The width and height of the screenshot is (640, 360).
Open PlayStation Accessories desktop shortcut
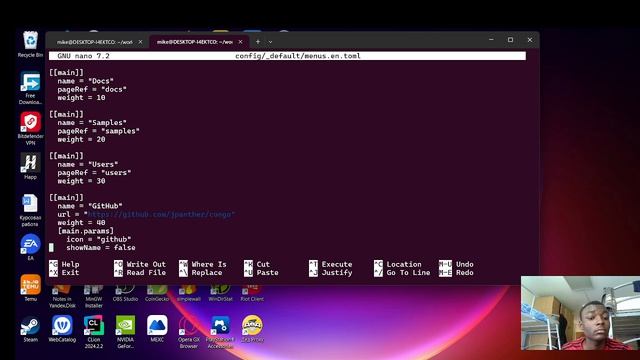(x=220, y=331)
